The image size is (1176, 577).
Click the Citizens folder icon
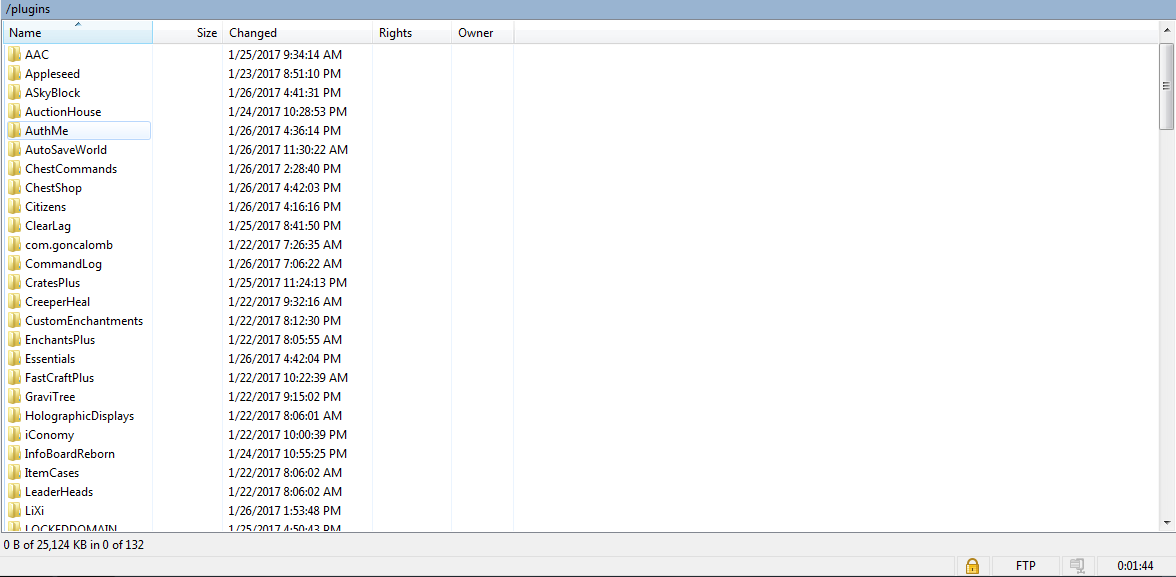tap(14, 207)
